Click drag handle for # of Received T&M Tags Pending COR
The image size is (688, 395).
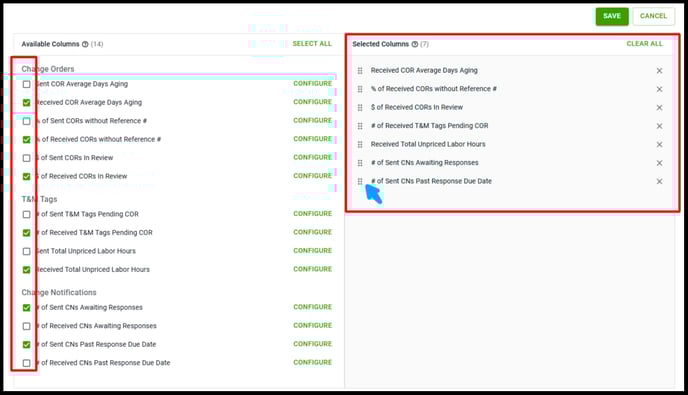(x=360, y=126)
